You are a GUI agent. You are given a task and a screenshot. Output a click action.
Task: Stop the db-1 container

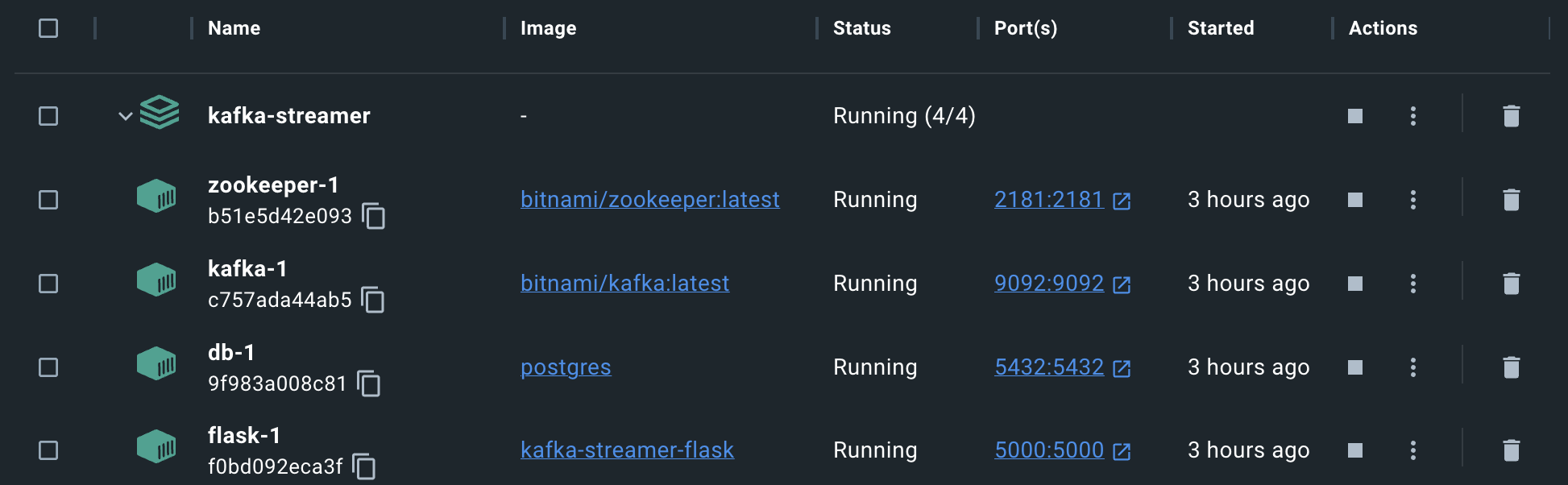pos(1355,367)
